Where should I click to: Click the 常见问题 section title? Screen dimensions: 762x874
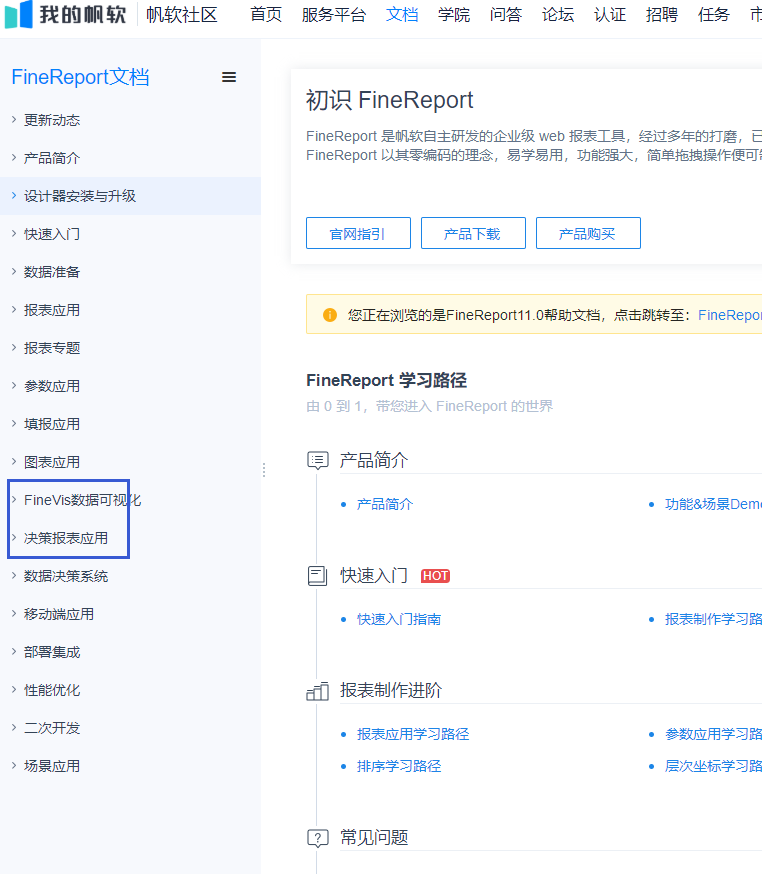[374, 837]
